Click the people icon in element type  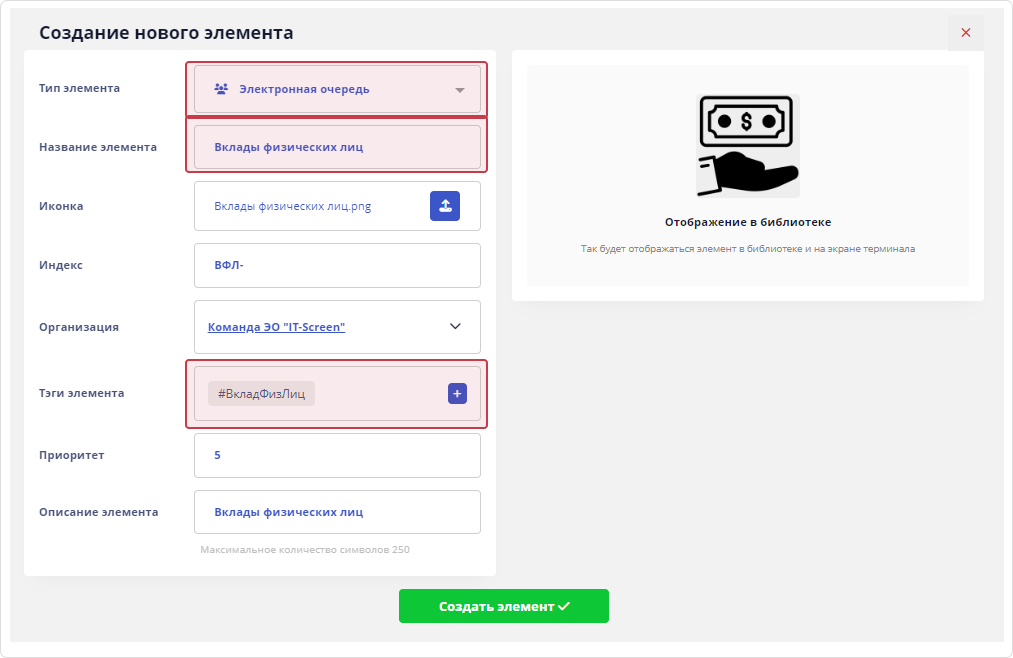(x=221, y=89)
